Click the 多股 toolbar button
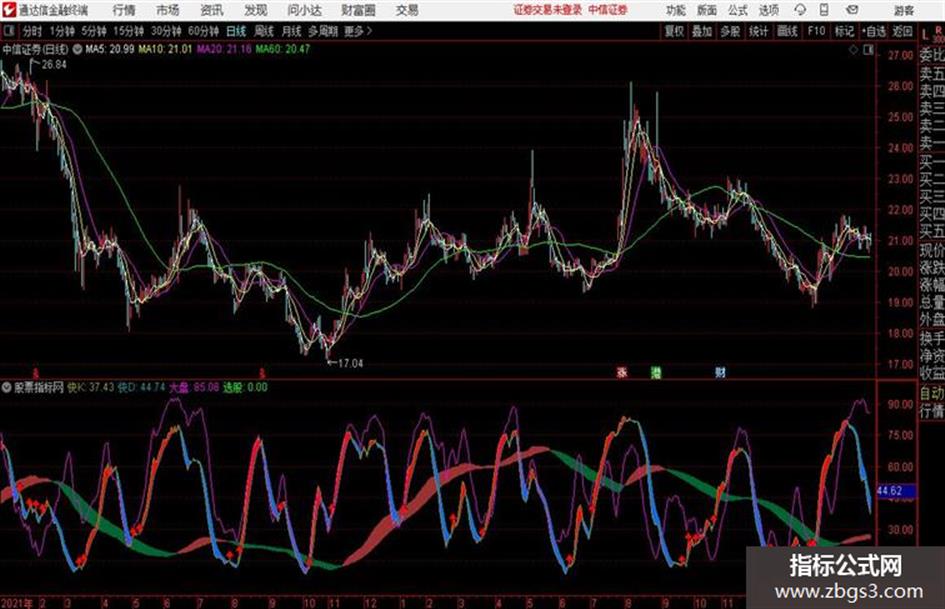Viewport: 945px width, 609px height. click(730, 31)
